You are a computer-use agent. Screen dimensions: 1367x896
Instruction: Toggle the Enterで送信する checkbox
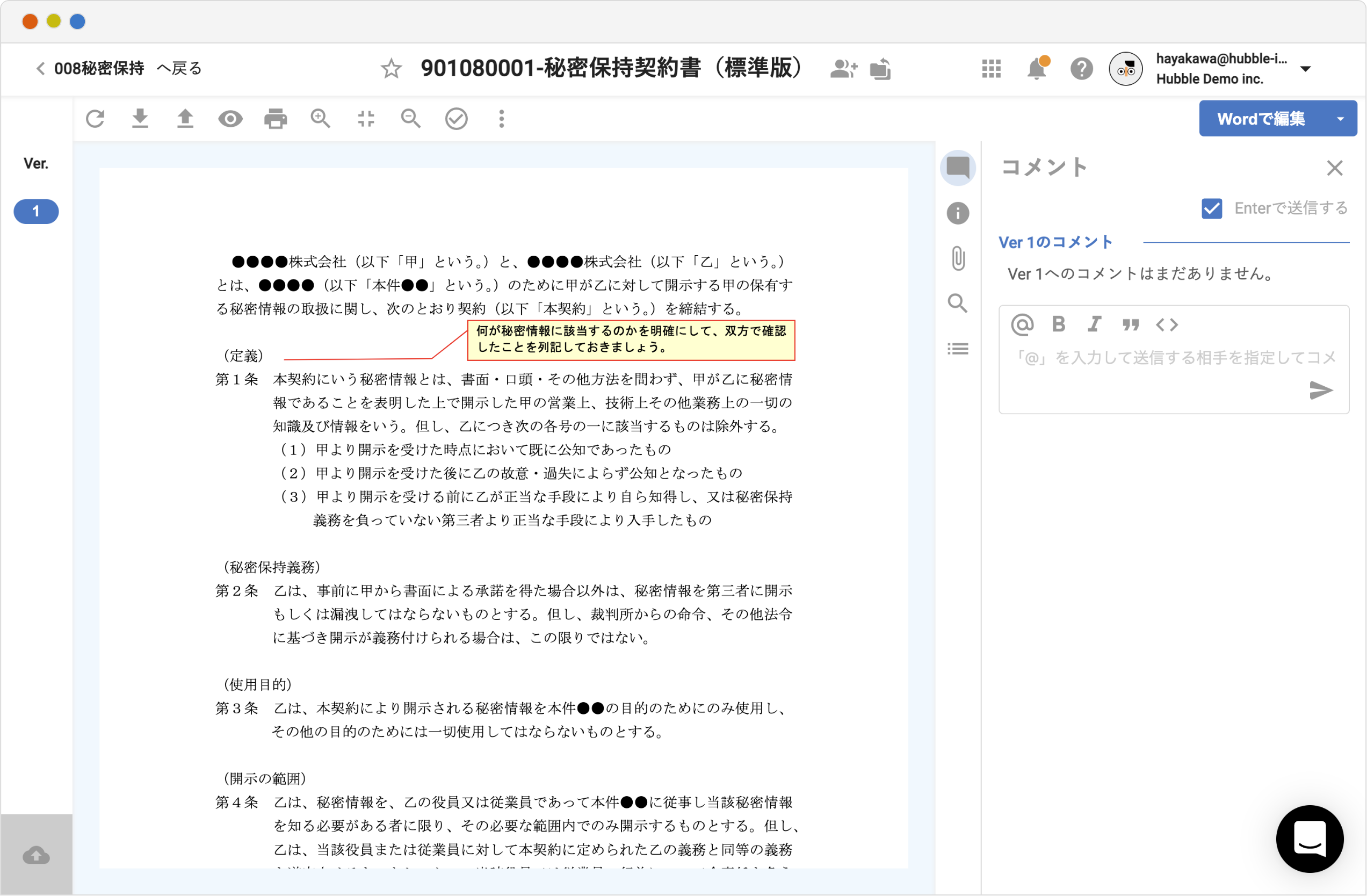tap(1212, 208)
